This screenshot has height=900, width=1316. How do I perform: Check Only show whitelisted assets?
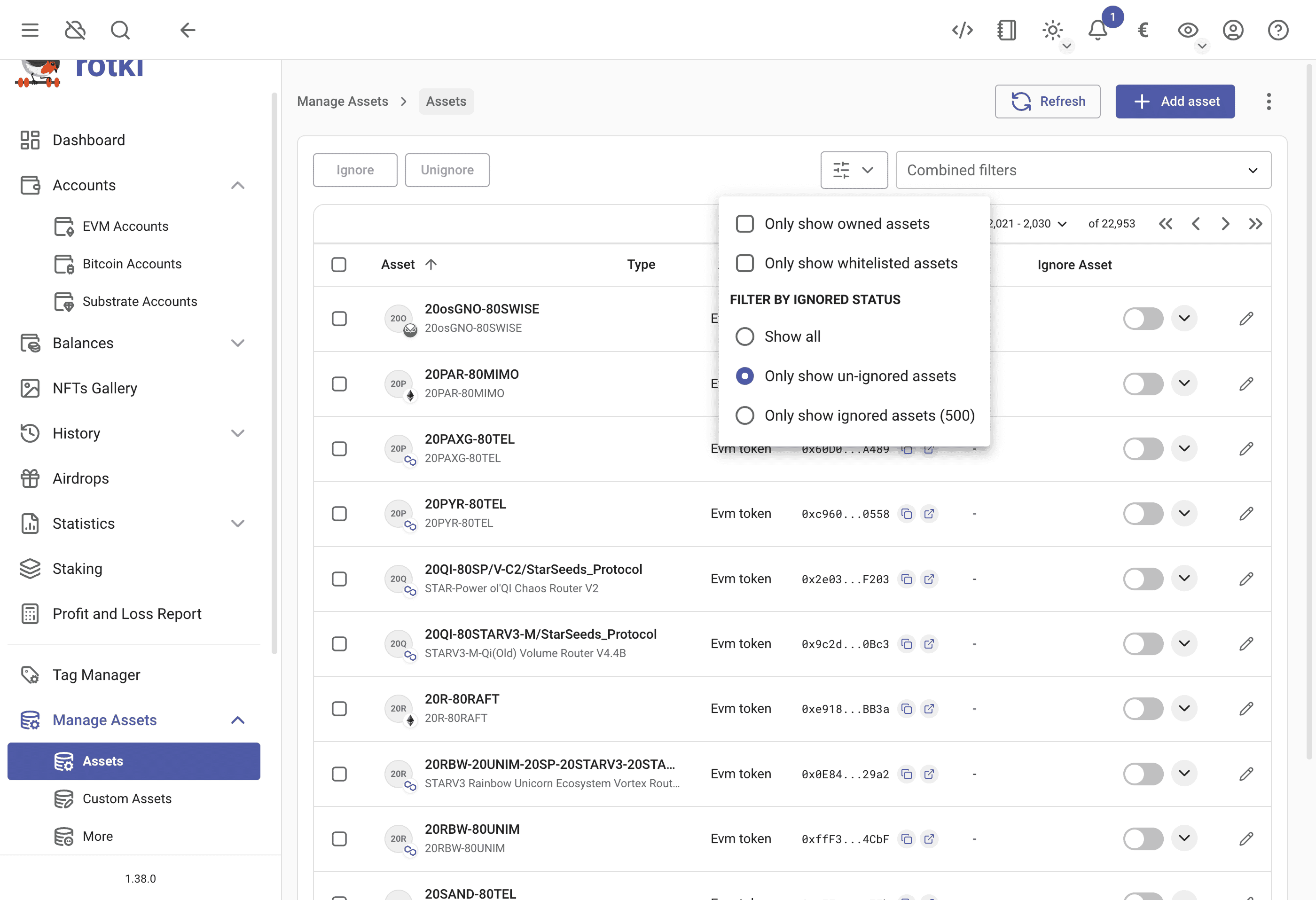click(744, 263)
